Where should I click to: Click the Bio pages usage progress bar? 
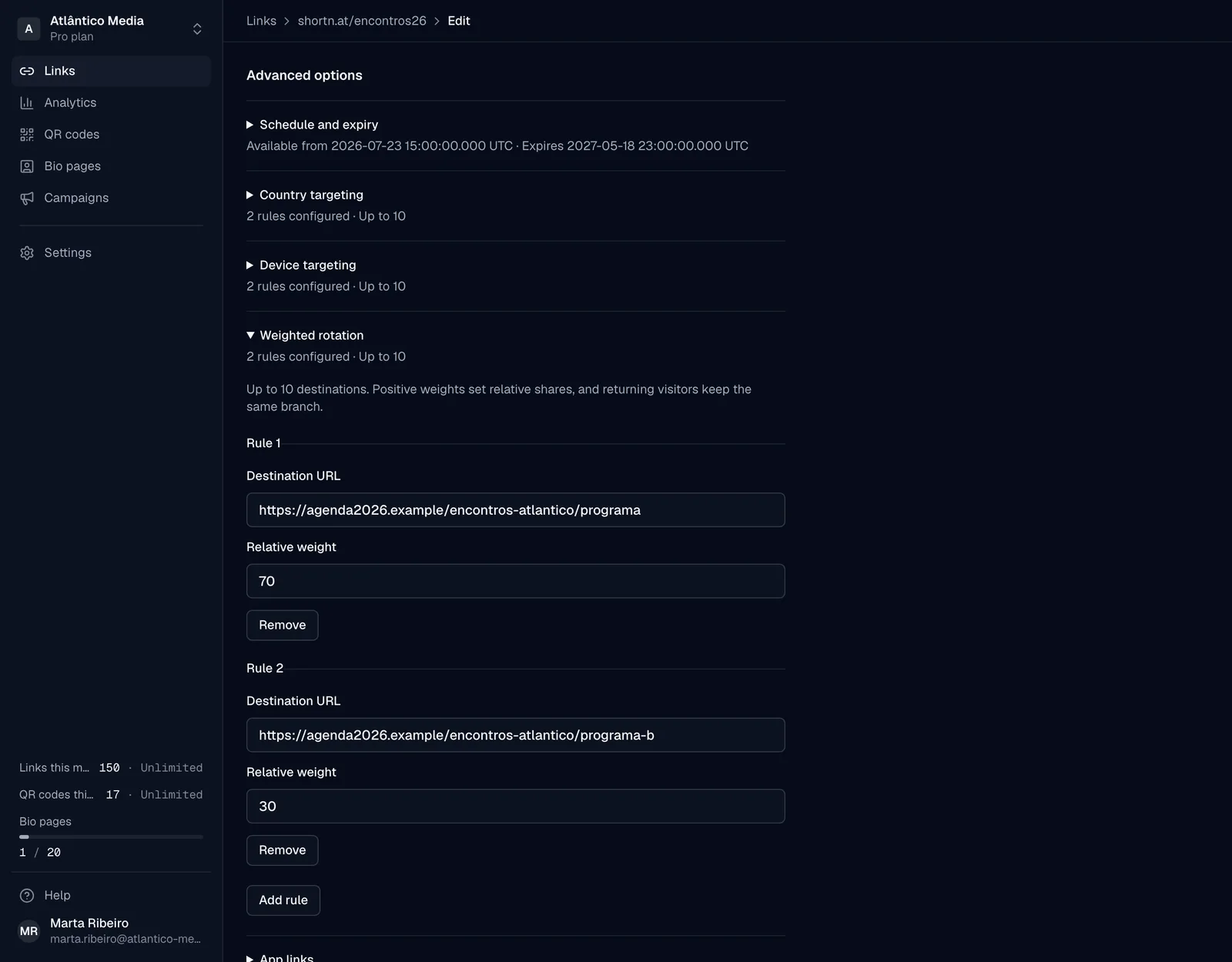[111, 837]
